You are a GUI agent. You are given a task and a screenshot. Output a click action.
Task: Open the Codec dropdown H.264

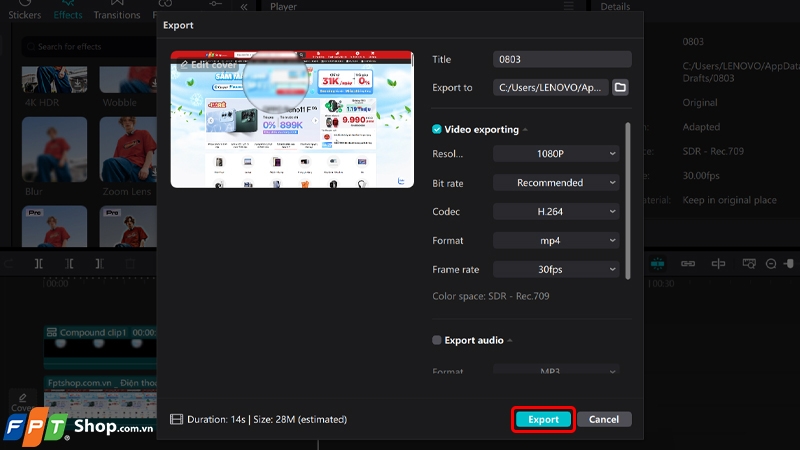point(556,211)
